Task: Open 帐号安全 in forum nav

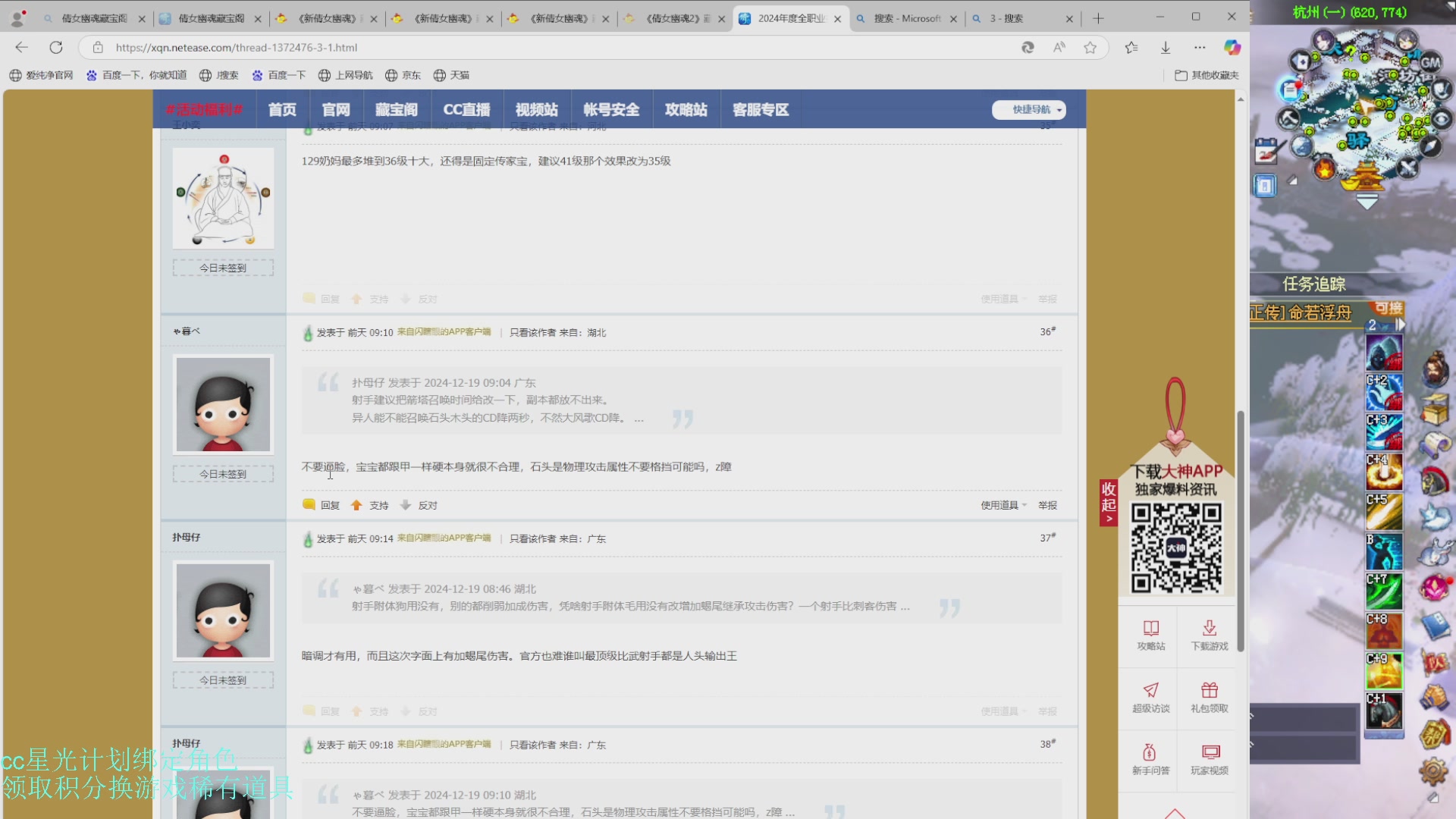Action: [x=611, y=110]
